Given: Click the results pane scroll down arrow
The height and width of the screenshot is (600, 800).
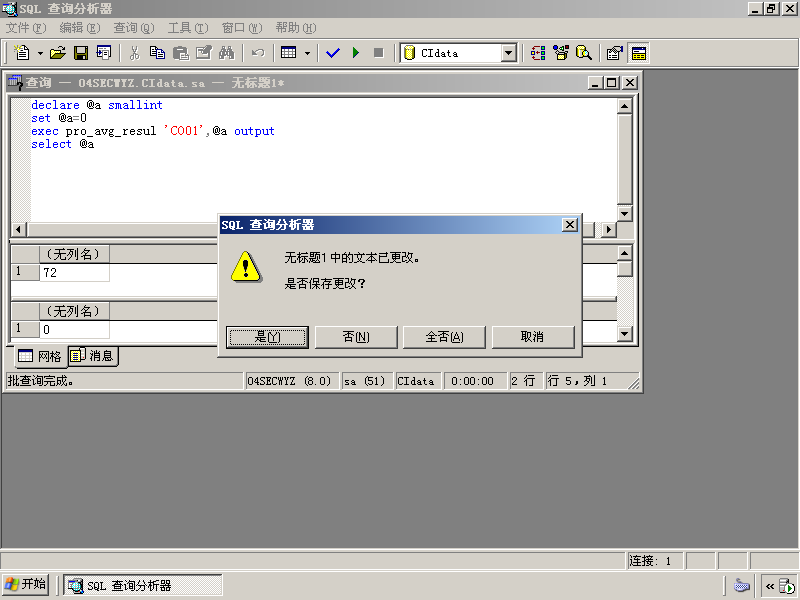Looking at the screenshot, I should pyautogui.click(x=624, y=334).
